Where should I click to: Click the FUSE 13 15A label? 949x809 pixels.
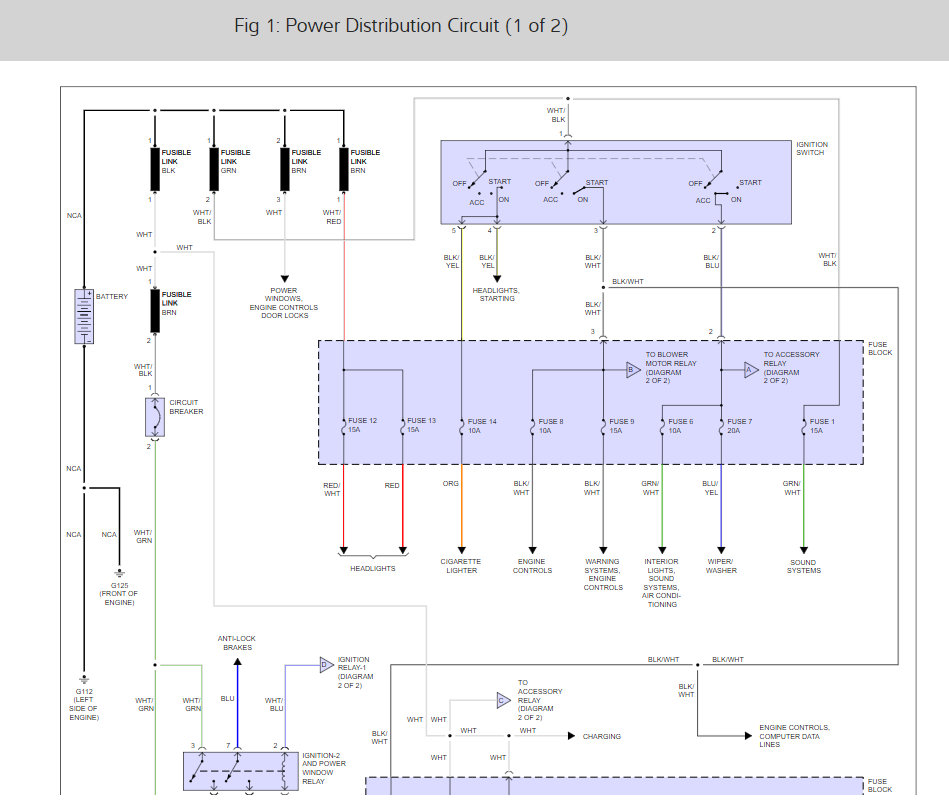[421, 425]
